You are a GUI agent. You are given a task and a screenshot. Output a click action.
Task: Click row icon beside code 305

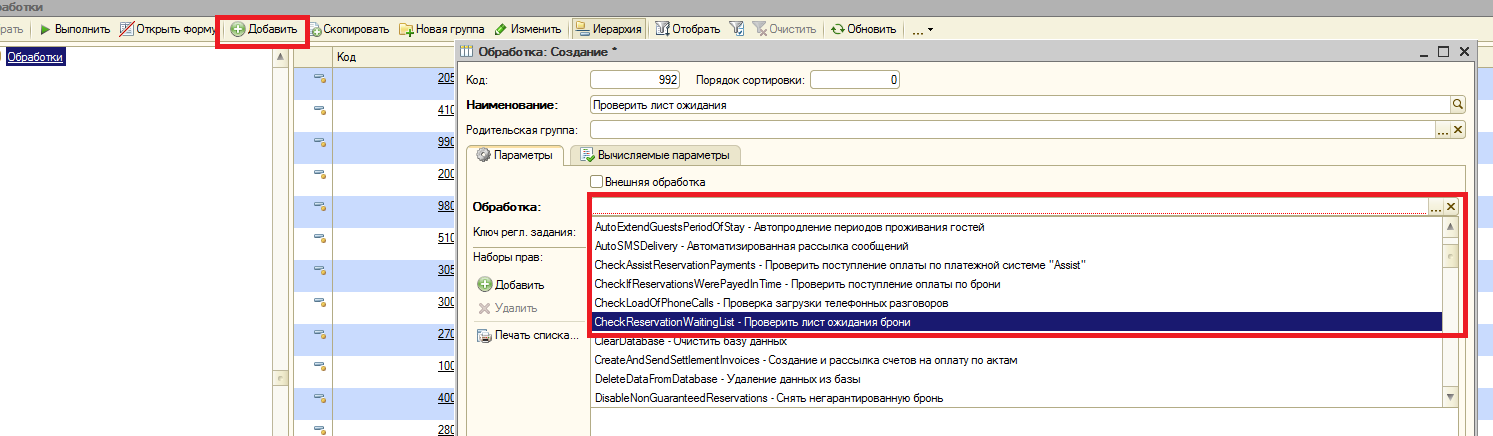pyautogui.click(x=321, y=270)
